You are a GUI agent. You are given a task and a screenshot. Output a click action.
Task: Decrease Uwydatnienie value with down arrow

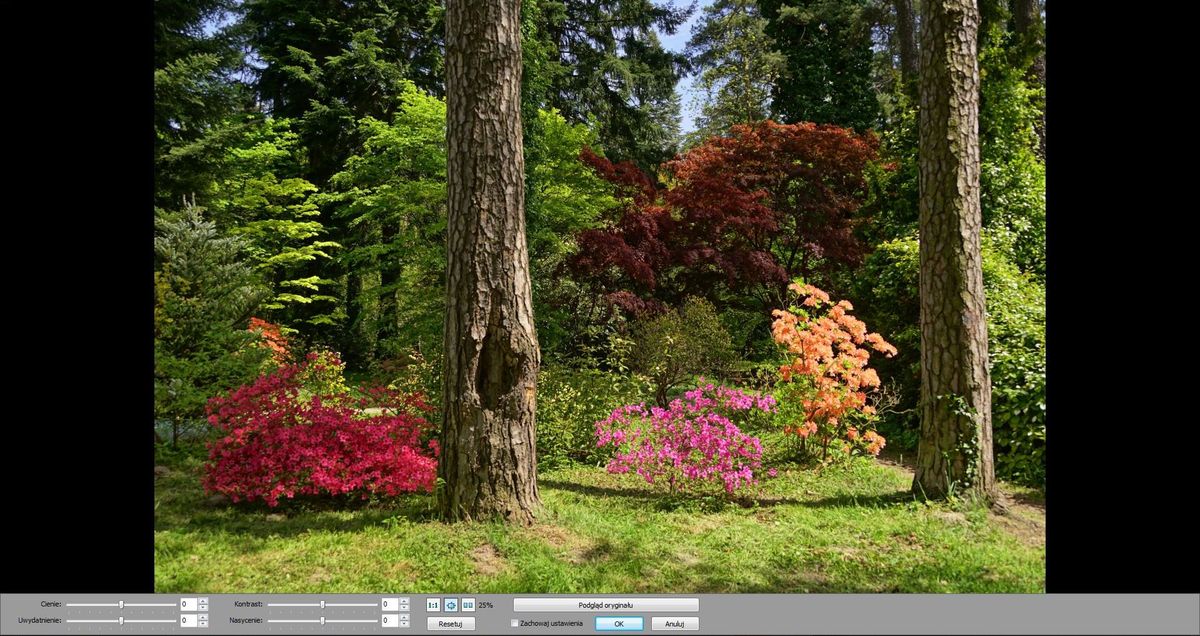[x=203, y=624]
